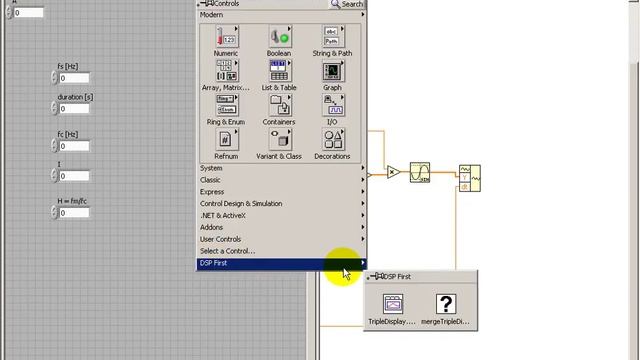Open the .NET & ActiveX submenu
Image resolution: width=640 pixels, height=360 pixels.
[x=281, y=216]
